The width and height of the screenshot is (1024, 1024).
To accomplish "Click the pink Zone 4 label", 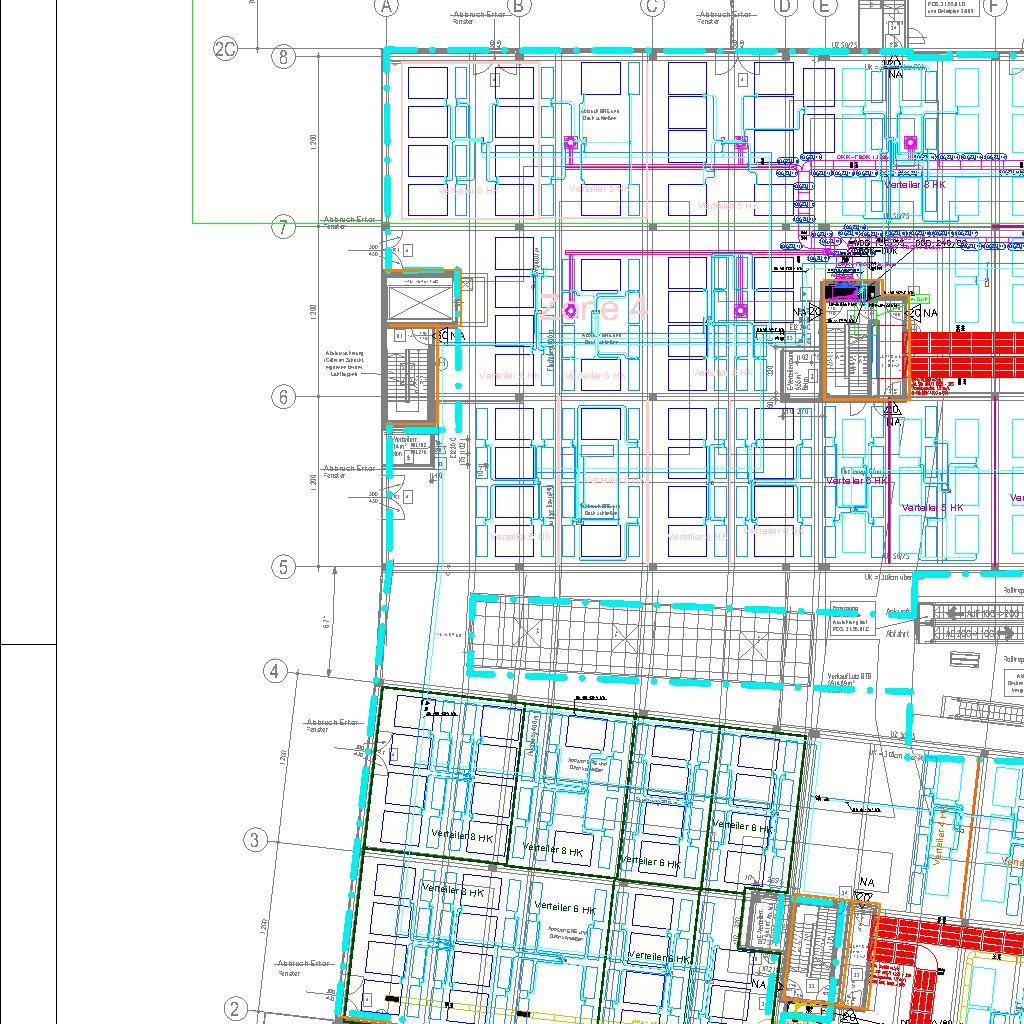I will [594, 308].
